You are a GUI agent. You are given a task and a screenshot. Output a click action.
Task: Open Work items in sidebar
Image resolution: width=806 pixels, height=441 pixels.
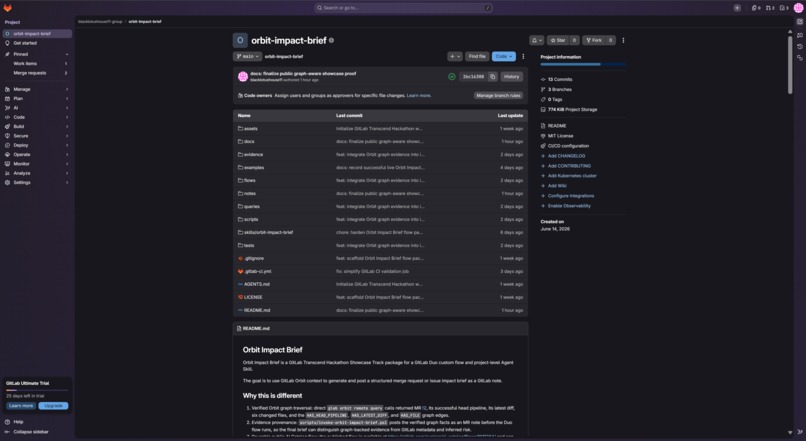coord(36,63)
